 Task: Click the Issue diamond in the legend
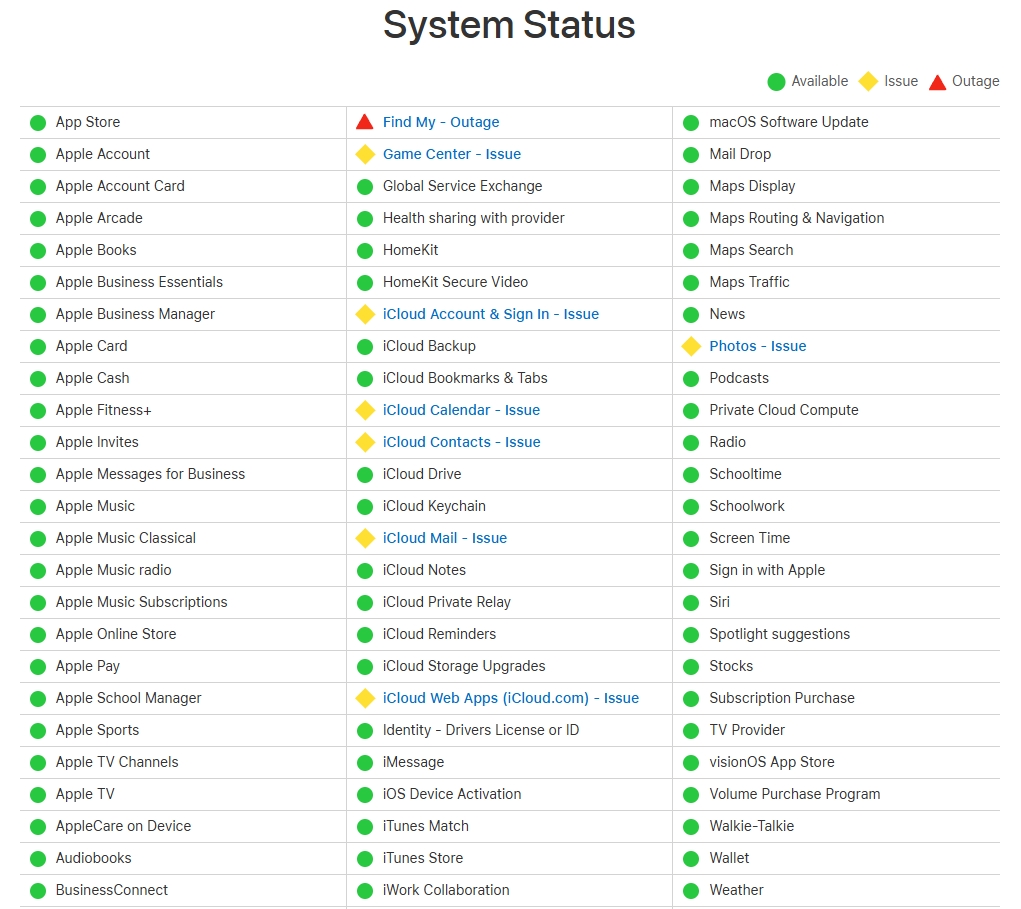tap(868, 81)
